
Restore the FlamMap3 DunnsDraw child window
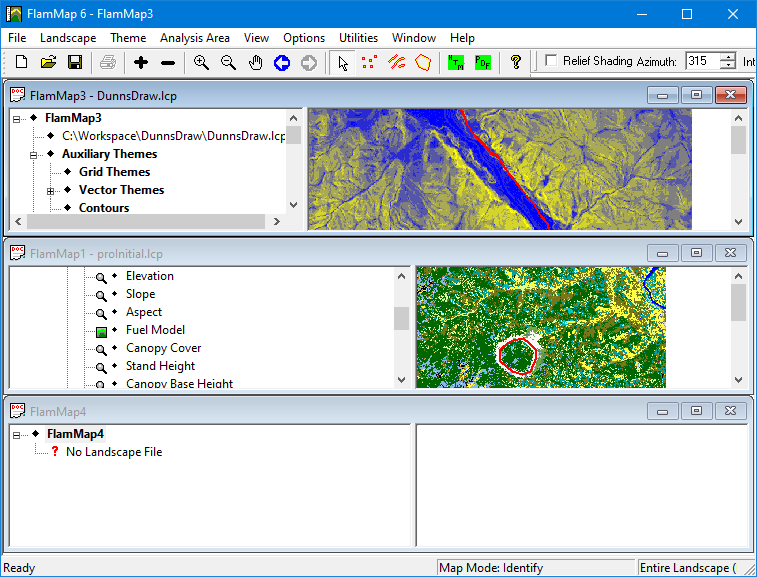[x=696, y=95]
